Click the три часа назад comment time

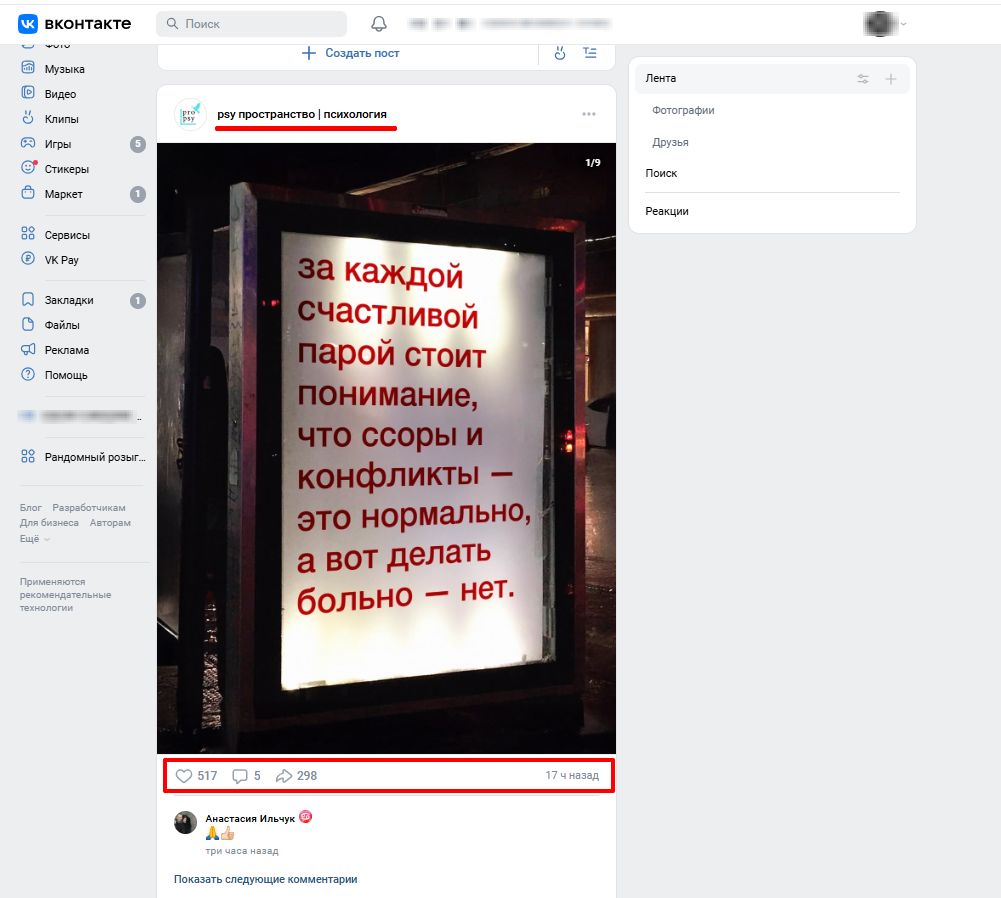click(x=242, y=851)
